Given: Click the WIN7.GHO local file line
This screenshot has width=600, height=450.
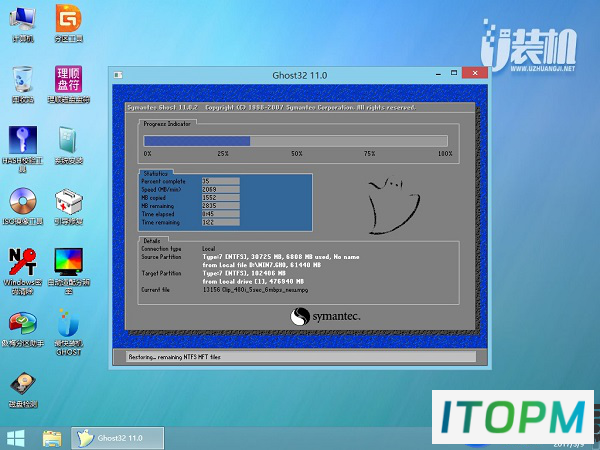Looking at the screenshot, I should pyautogui.click(x=262, y=265).
